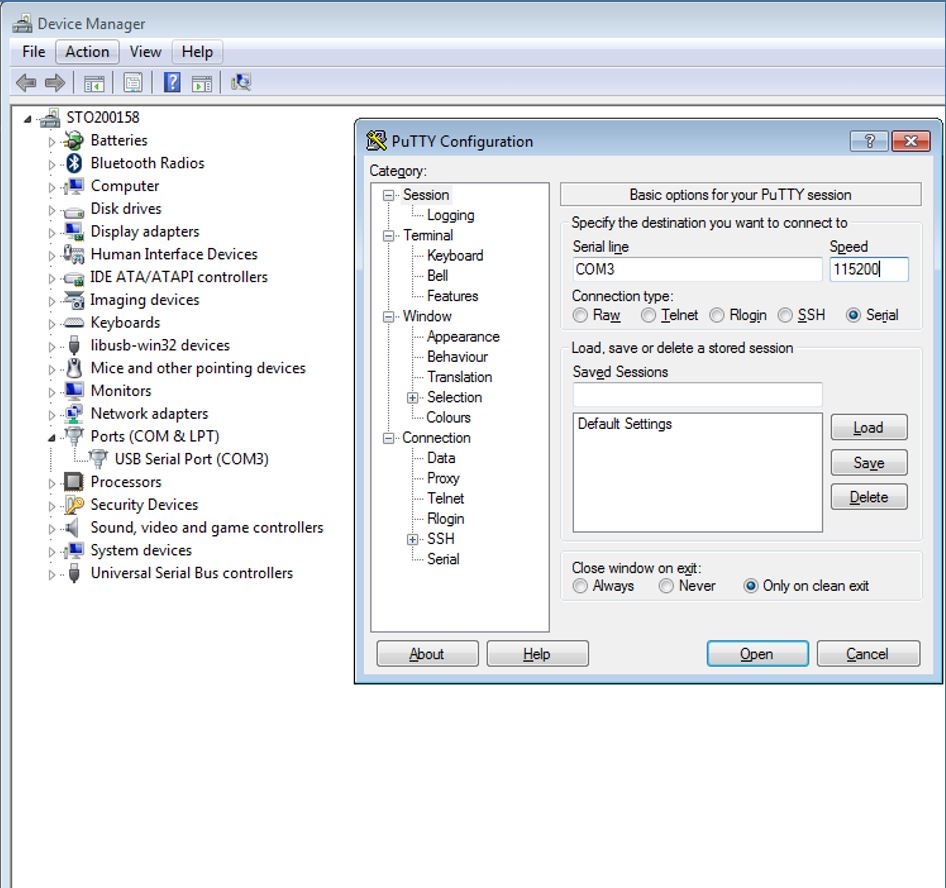Click the Delete session button
The width and height of the screenshot is (946, 888).
pyautogui.click(x=869, y=497)
